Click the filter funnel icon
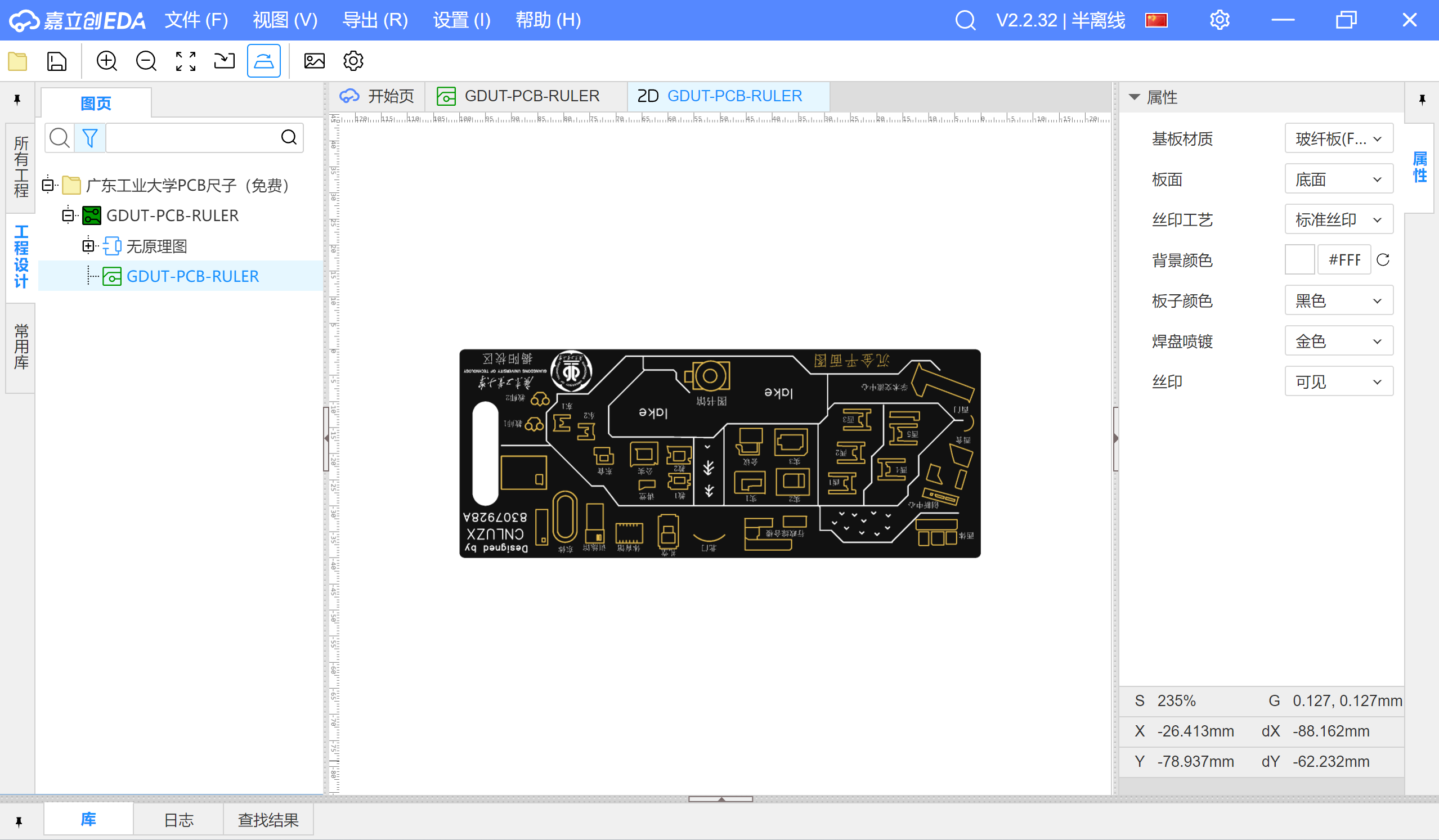The height and width of the screenshot is (840, 1439). click(x=89, y=138)
